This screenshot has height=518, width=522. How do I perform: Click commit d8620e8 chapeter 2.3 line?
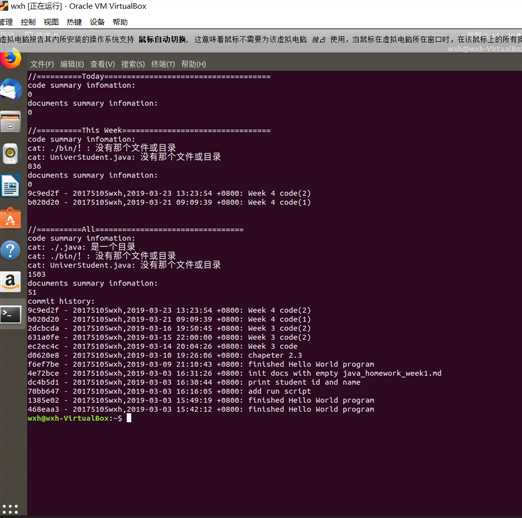coord(165,355)
